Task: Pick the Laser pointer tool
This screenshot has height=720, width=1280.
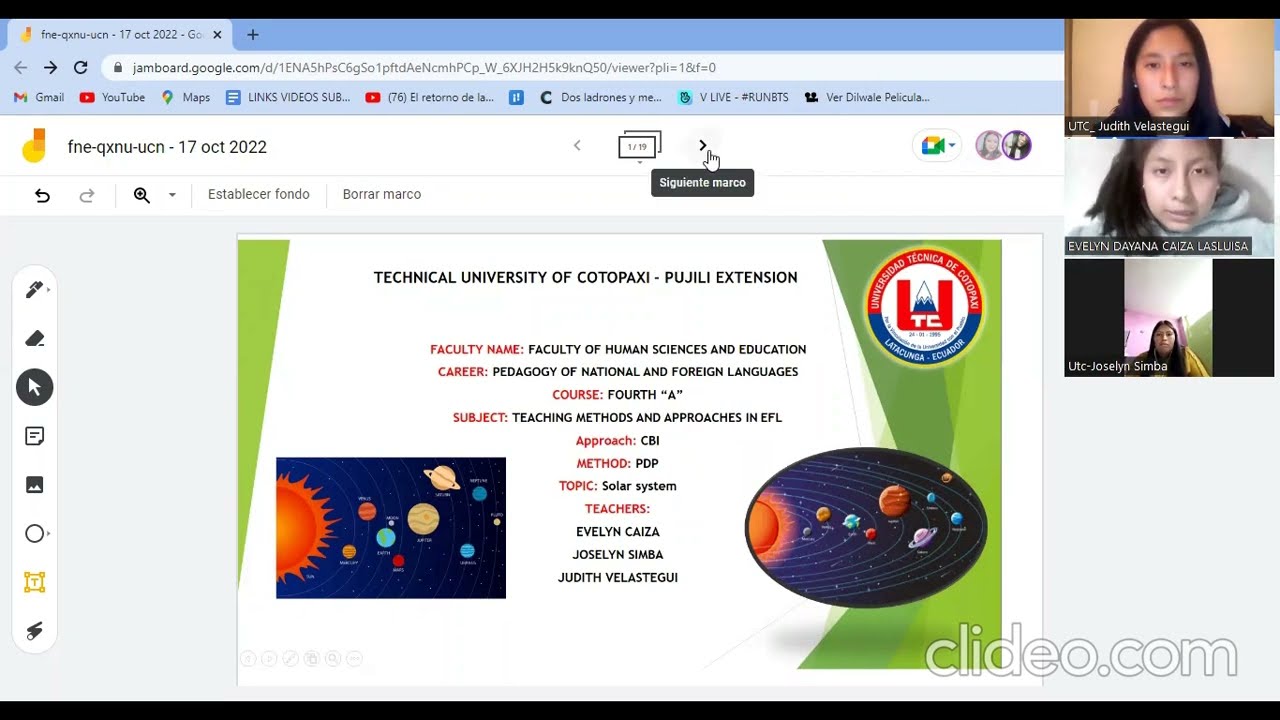Action: (x=34, y=631)
